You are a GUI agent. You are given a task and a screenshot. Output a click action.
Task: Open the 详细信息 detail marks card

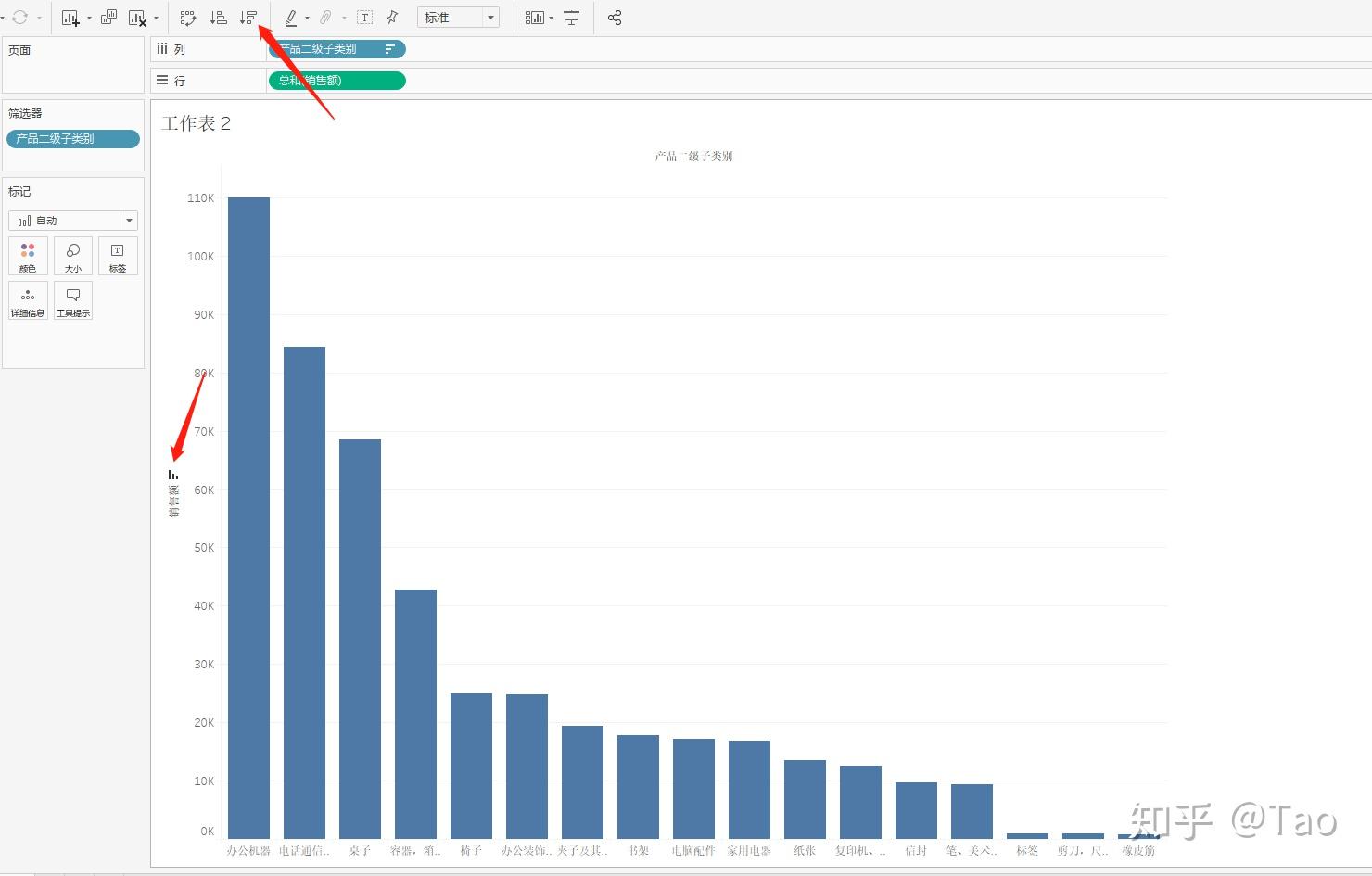(28, 301)
